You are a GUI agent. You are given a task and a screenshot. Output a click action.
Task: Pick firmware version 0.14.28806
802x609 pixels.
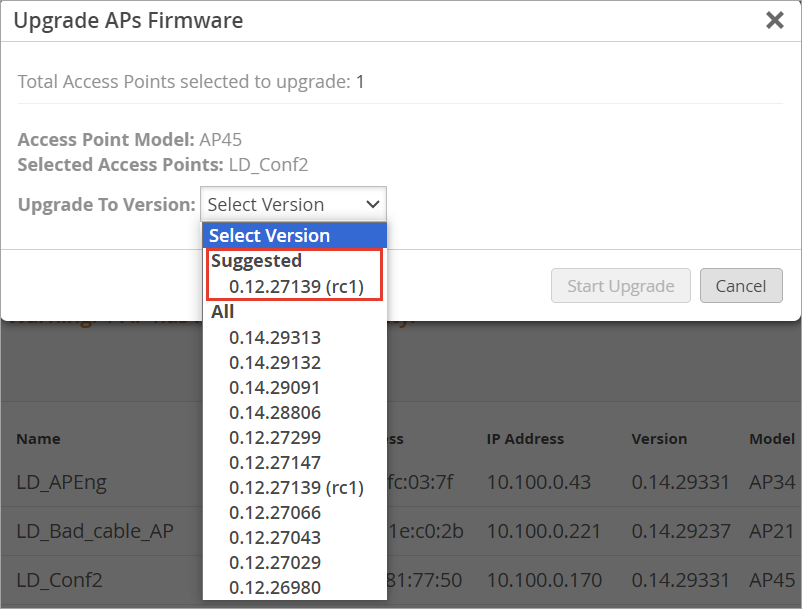tap(275, 412)
